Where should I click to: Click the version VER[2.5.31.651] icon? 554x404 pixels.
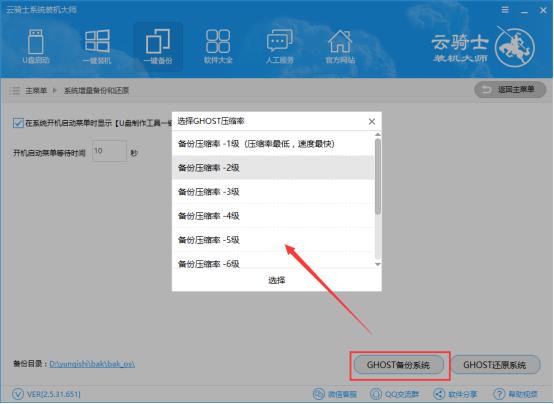pyautogui.click(x=18, y=394)
